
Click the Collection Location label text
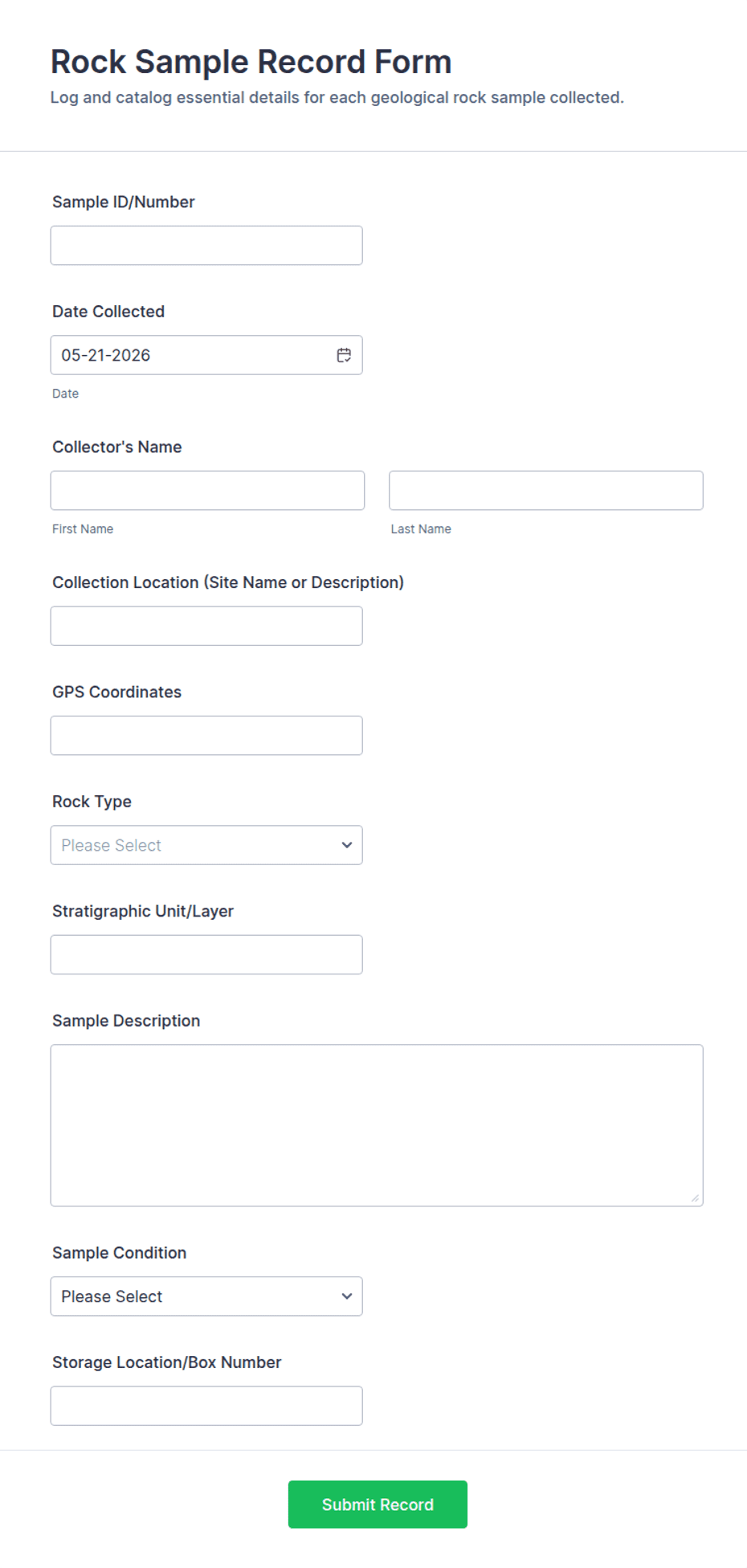pyautogui.click(x=228, y=582)
